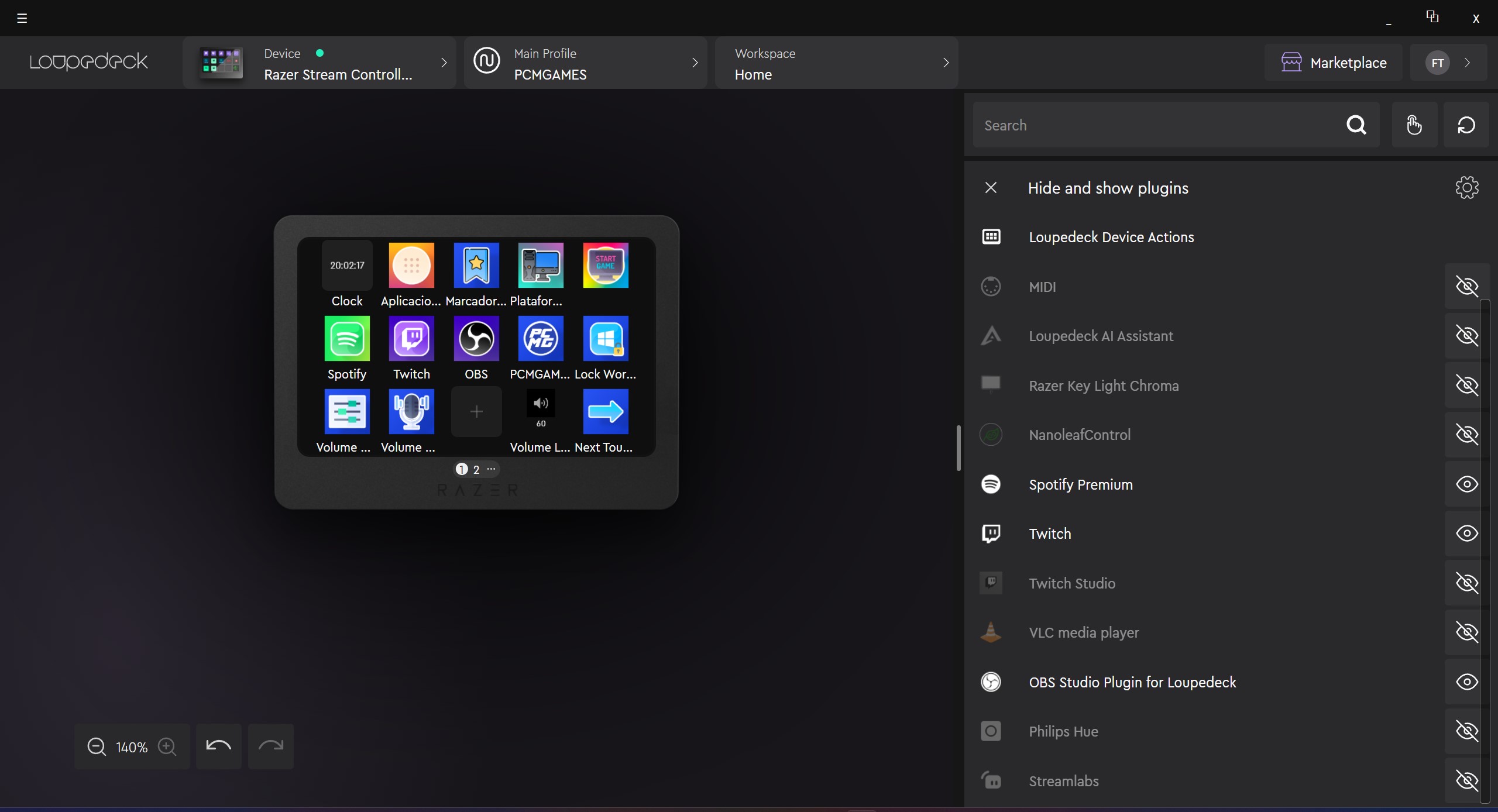Click the Loupedeck logo
Viewport: 1498px width, 812px height.
click(89, 62)
